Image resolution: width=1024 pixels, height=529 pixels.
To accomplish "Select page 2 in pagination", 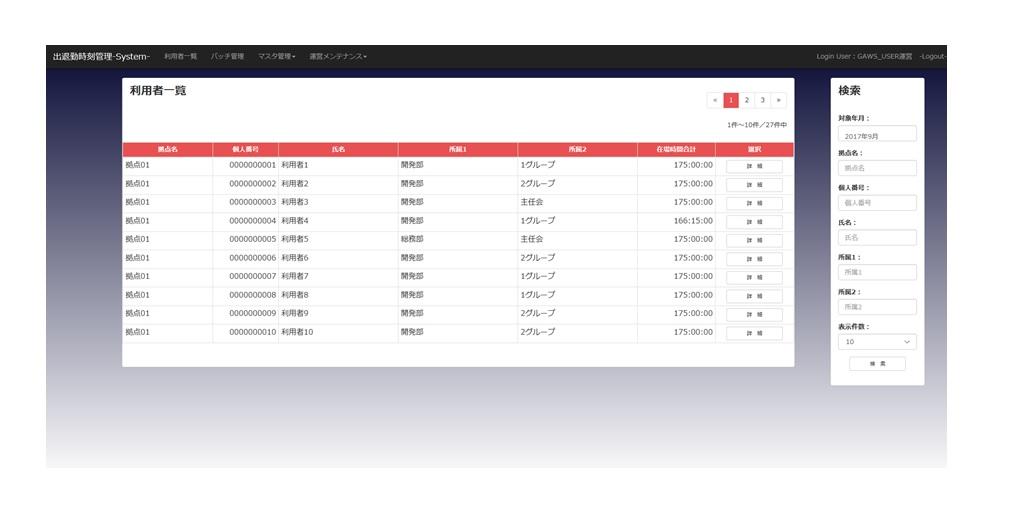I will pyautogui.click(x=746, y=100).
